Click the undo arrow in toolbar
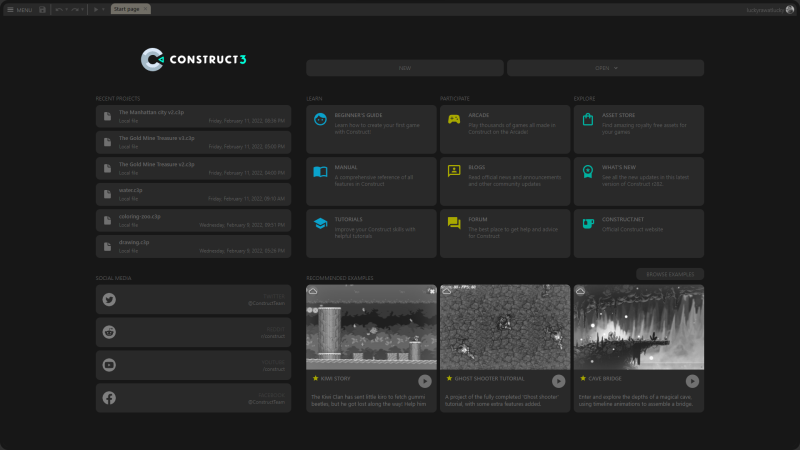The image size is (800, 450). [x=59, y=9]
